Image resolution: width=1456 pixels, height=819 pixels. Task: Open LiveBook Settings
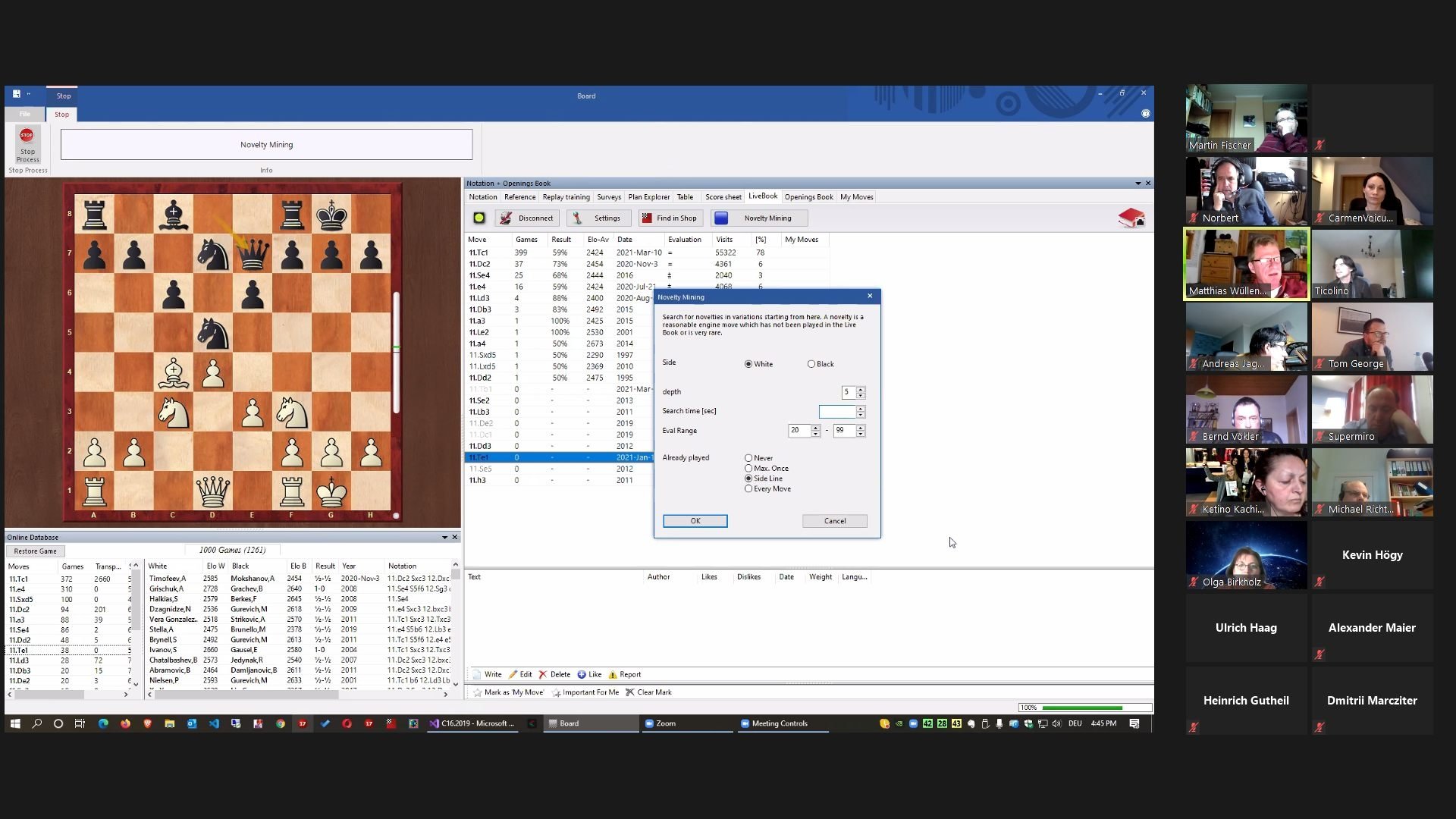tap(598, 218)
